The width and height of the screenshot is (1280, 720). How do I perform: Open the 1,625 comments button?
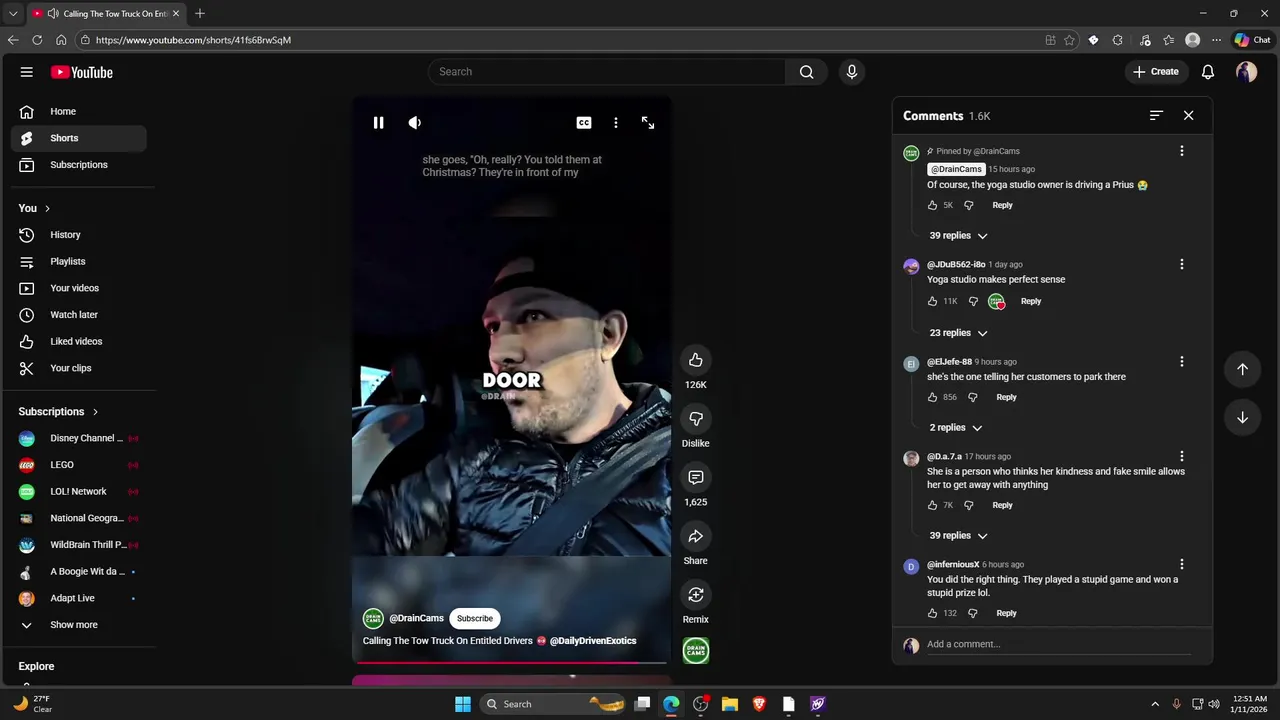[696, 478]
